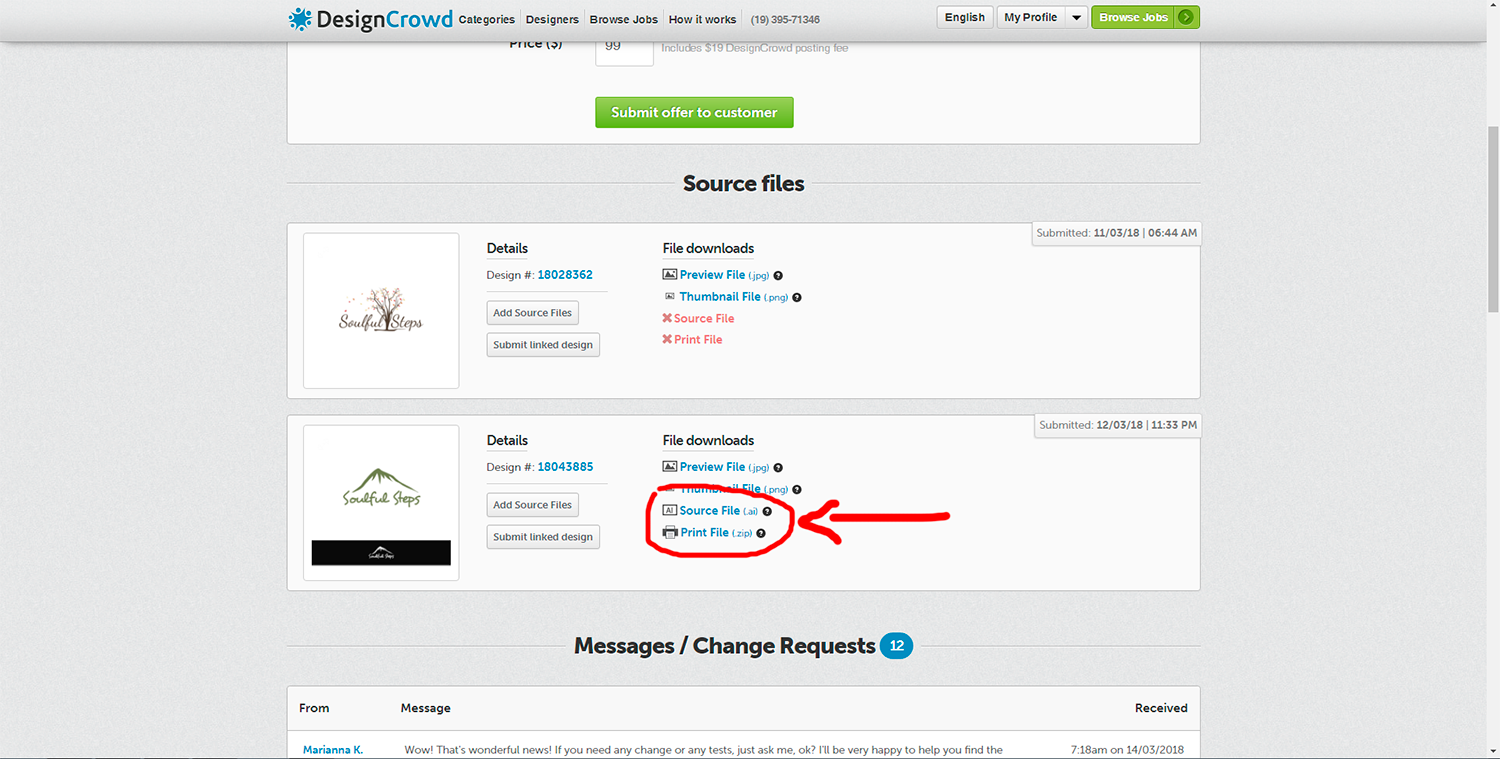Click the 'Message' column header
Screen dimensions: 1500x759
coord(426,708)
